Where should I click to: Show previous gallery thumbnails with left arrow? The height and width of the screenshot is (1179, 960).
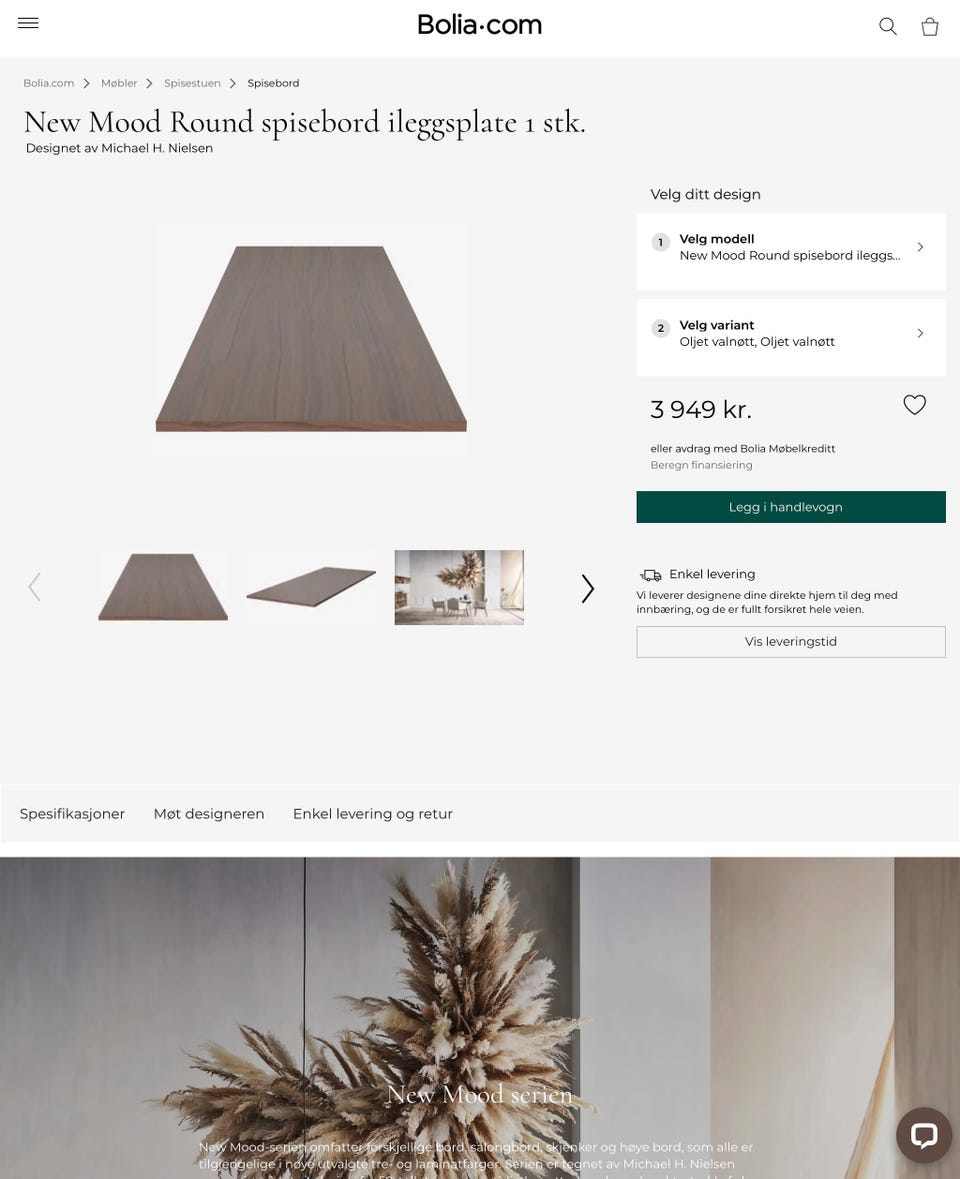tap(34, 586)
